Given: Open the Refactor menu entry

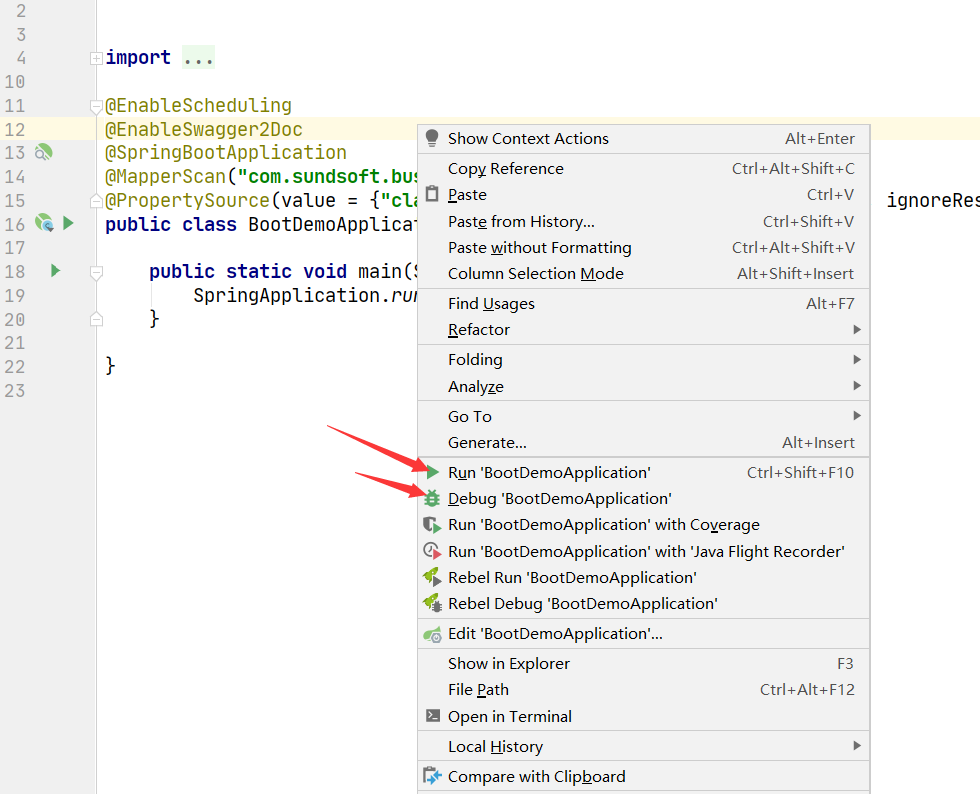Looking at the screenshot, I should tap(644, 329).
